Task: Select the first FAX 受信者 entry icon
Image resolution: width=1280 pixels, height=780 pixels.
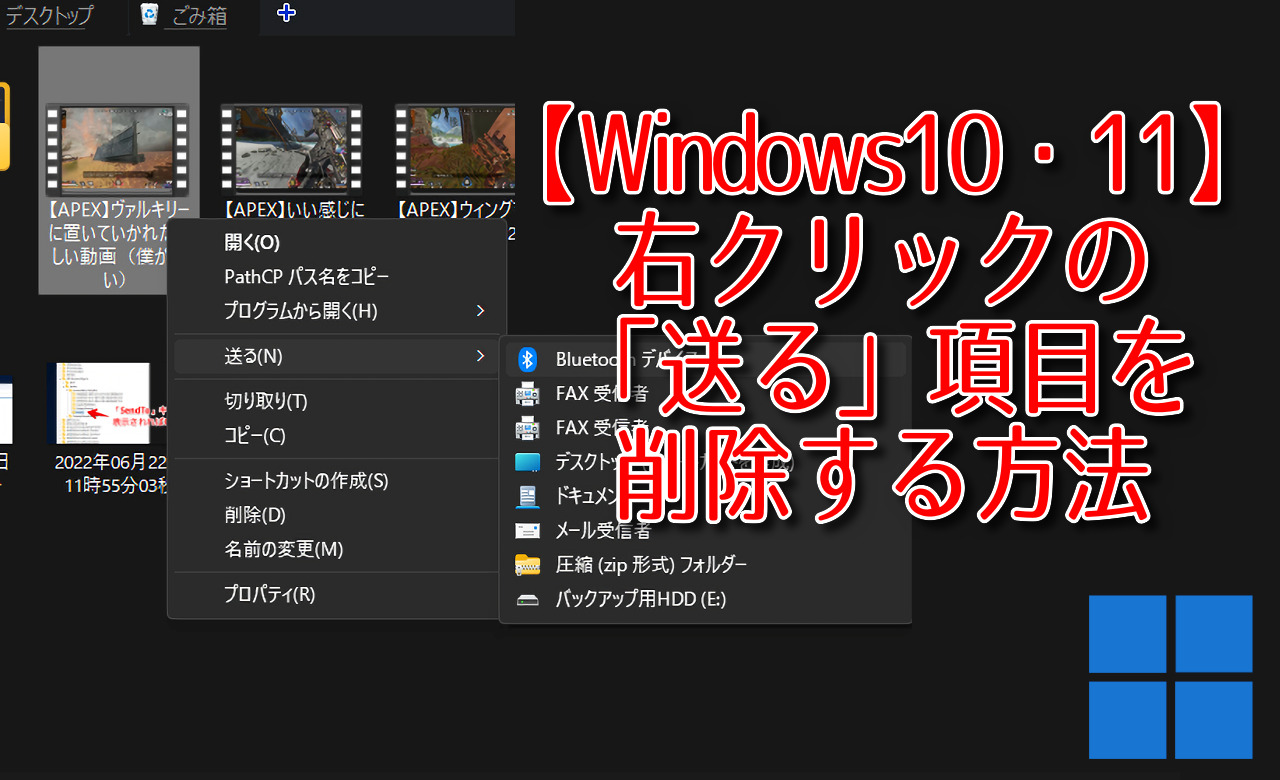Action: (x=527, y=394)
